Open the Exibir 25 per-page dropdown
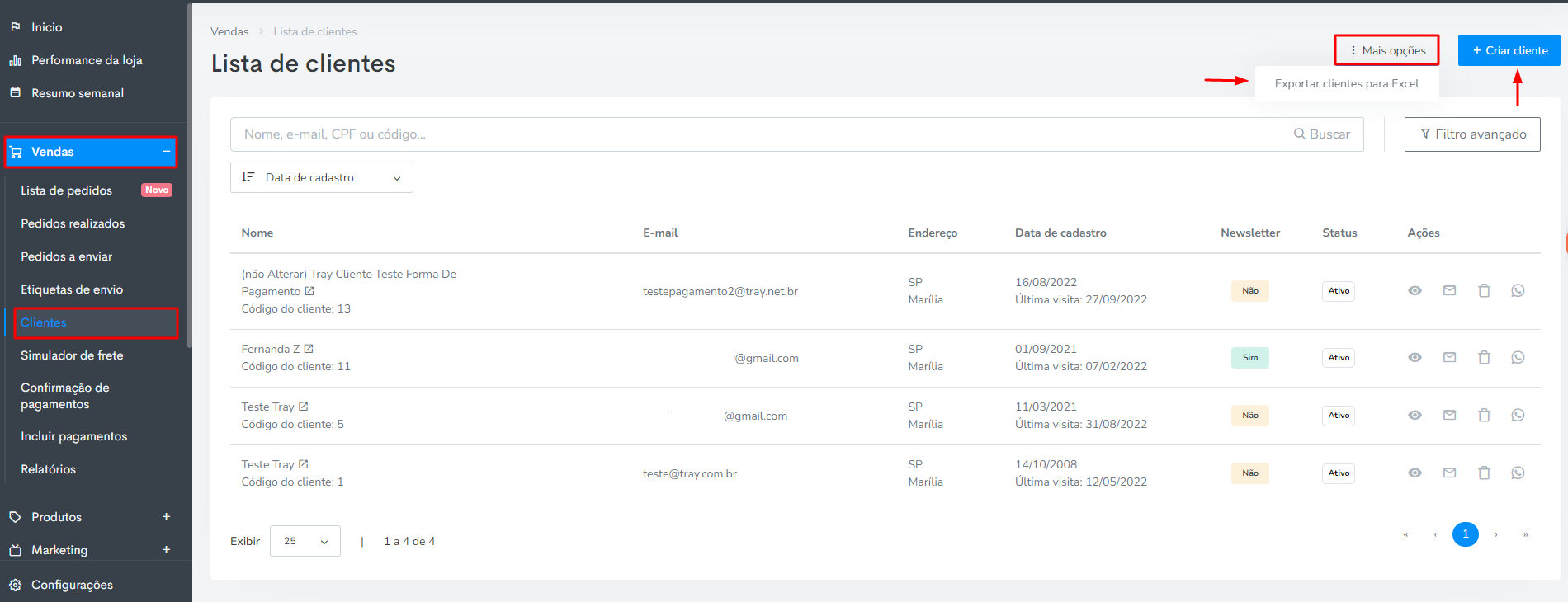This screenshot has height=602, width=1568. coord(305,541)
